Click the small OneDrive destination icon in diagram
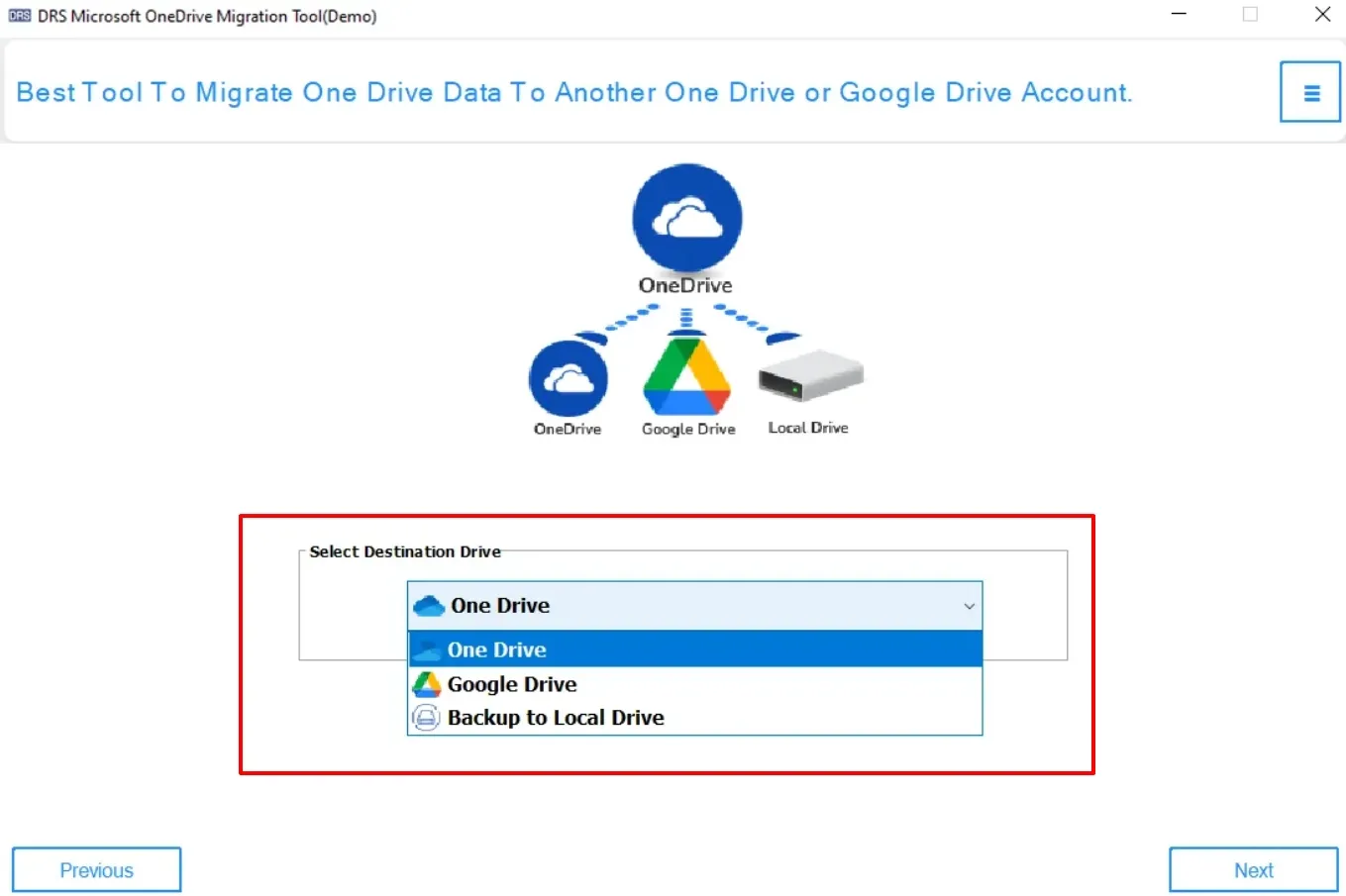Screen dimensions: 1346x896 pyautogui.click(x=569, y=378)
